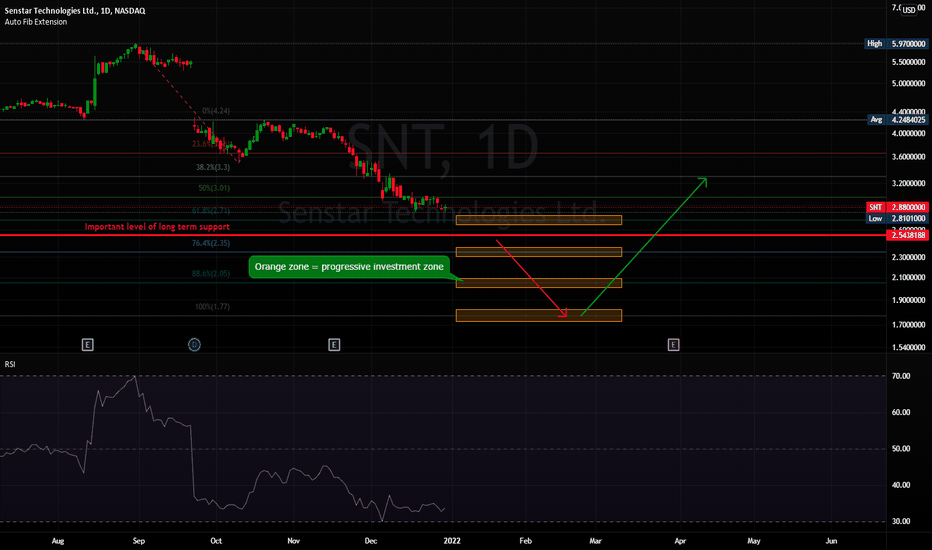This screenshot has height=550, width=932.
Task: Click the 0%(4.24) Fibonacci level label
Action: (x=216, y=111)
